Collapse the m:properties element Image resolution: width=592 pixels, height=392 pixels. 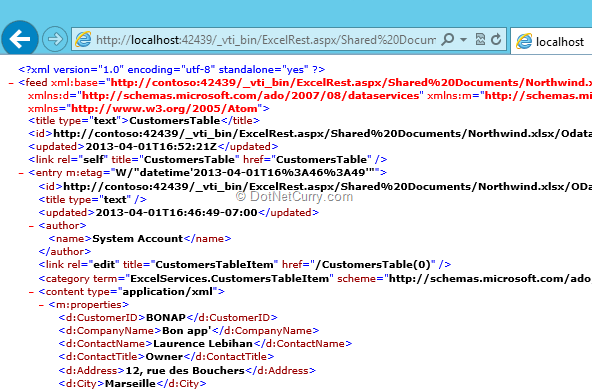[42, 305]
